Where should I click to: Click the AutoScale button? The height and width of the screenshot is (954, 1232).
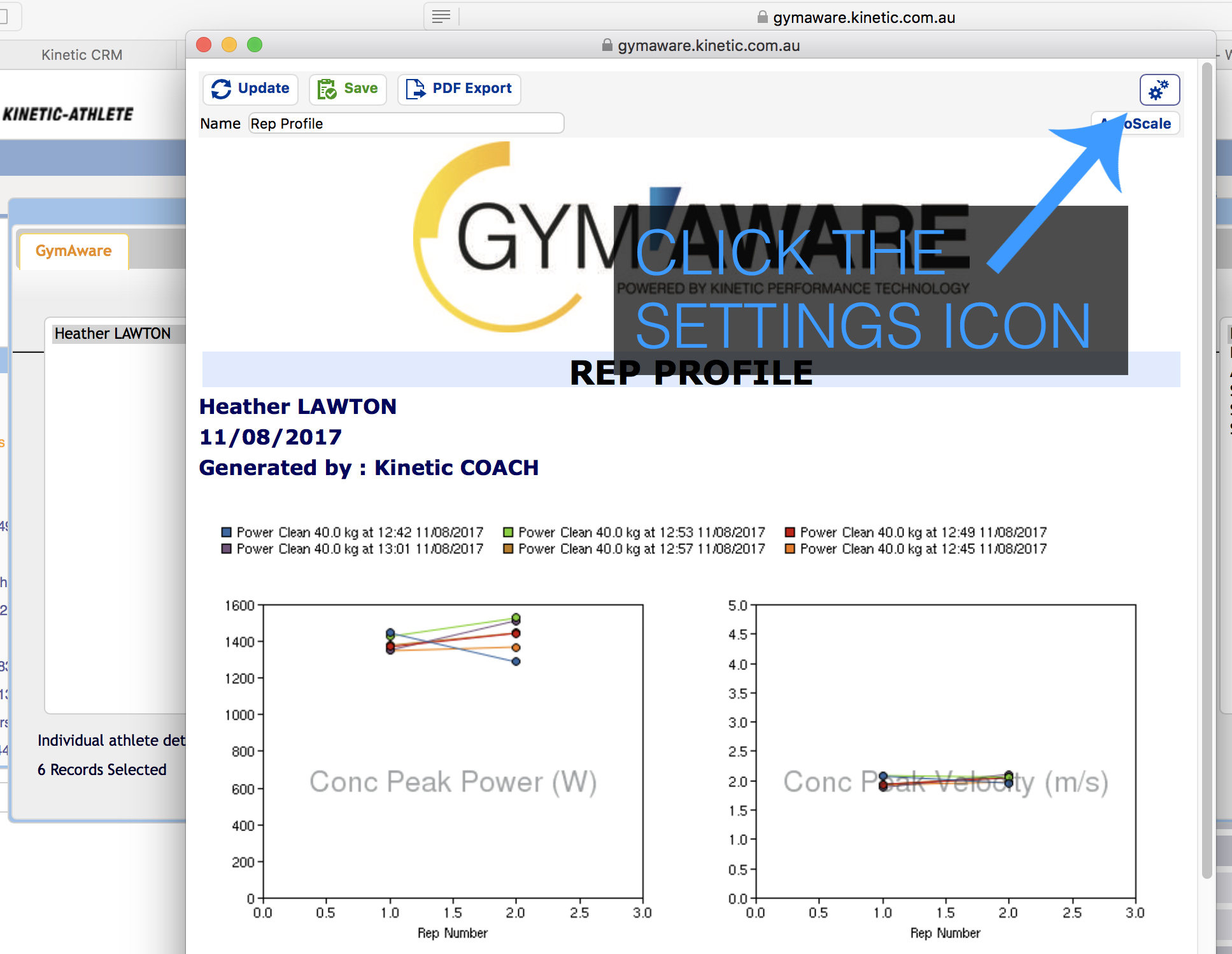1136,124
